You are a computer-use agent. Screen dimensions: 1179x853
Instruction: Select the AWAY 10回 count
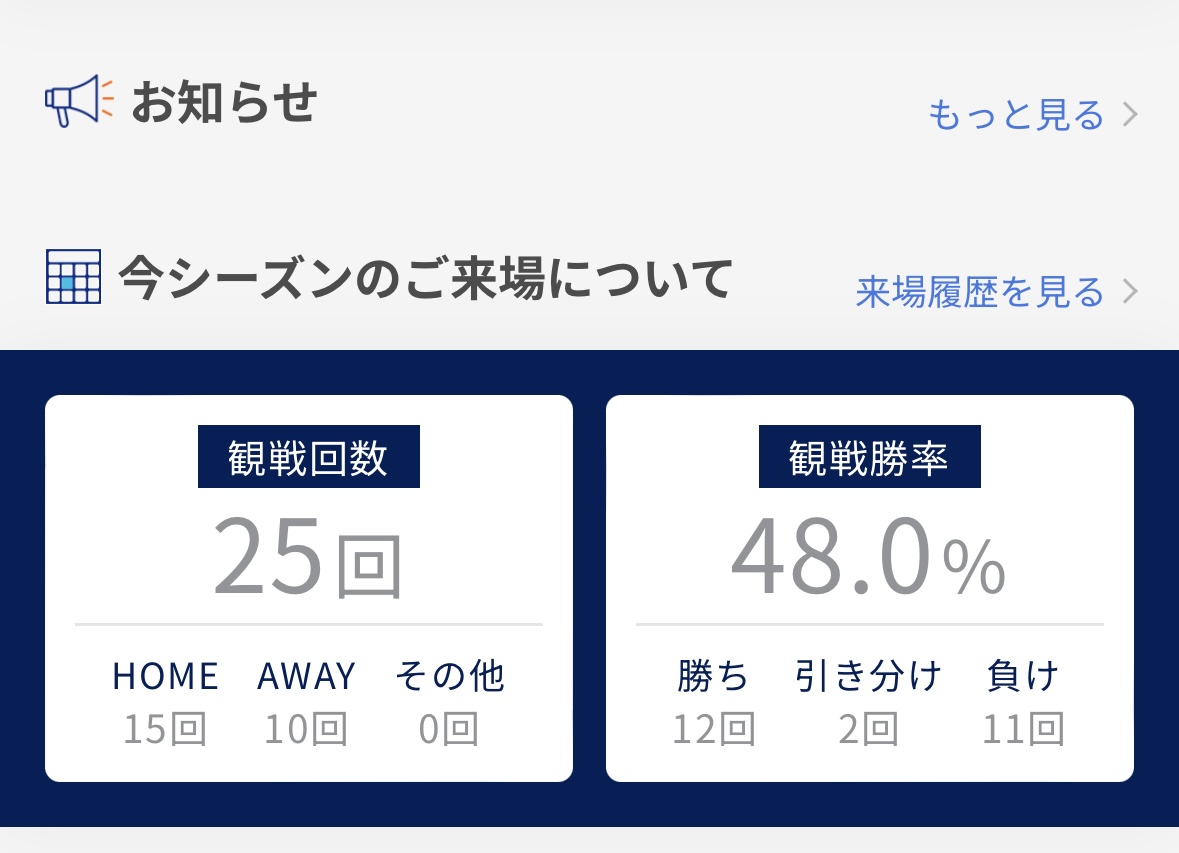click(x=306, y=704)
